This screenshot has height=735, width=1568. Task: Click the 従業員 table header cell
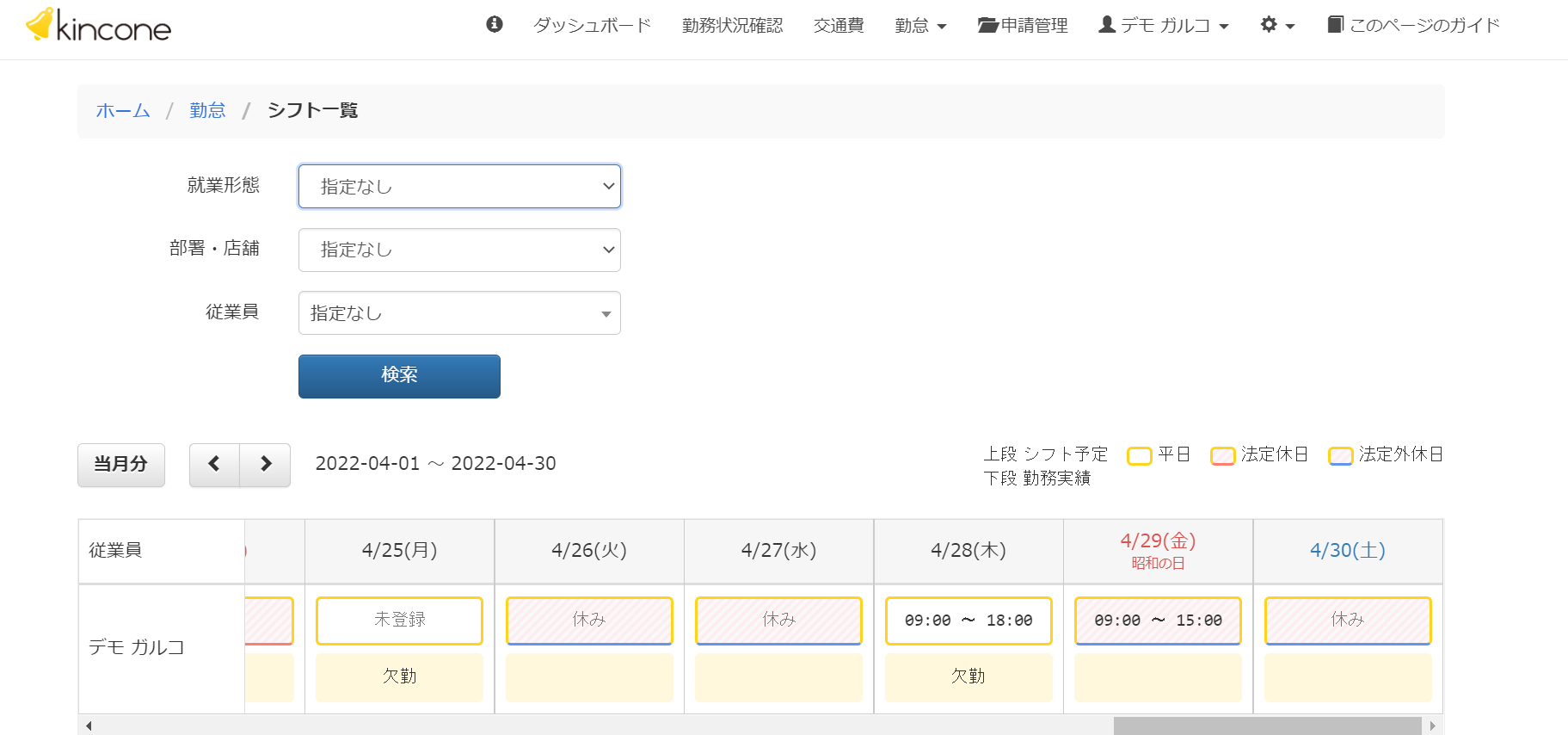(x=162, y=551)
